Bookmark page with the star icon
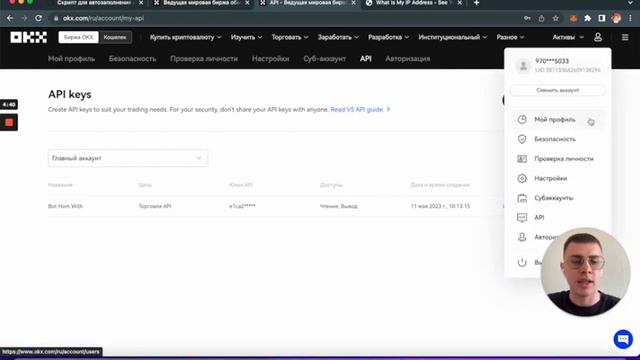This screenshot has height=360, width=640. (556, 18)
